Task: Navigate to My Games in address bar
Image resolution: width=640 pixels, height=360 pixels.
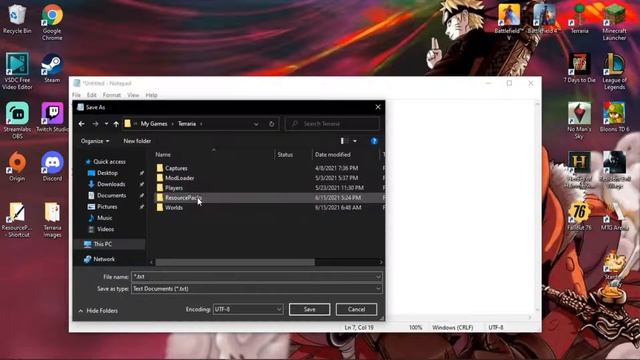Action: pos(154,124)
